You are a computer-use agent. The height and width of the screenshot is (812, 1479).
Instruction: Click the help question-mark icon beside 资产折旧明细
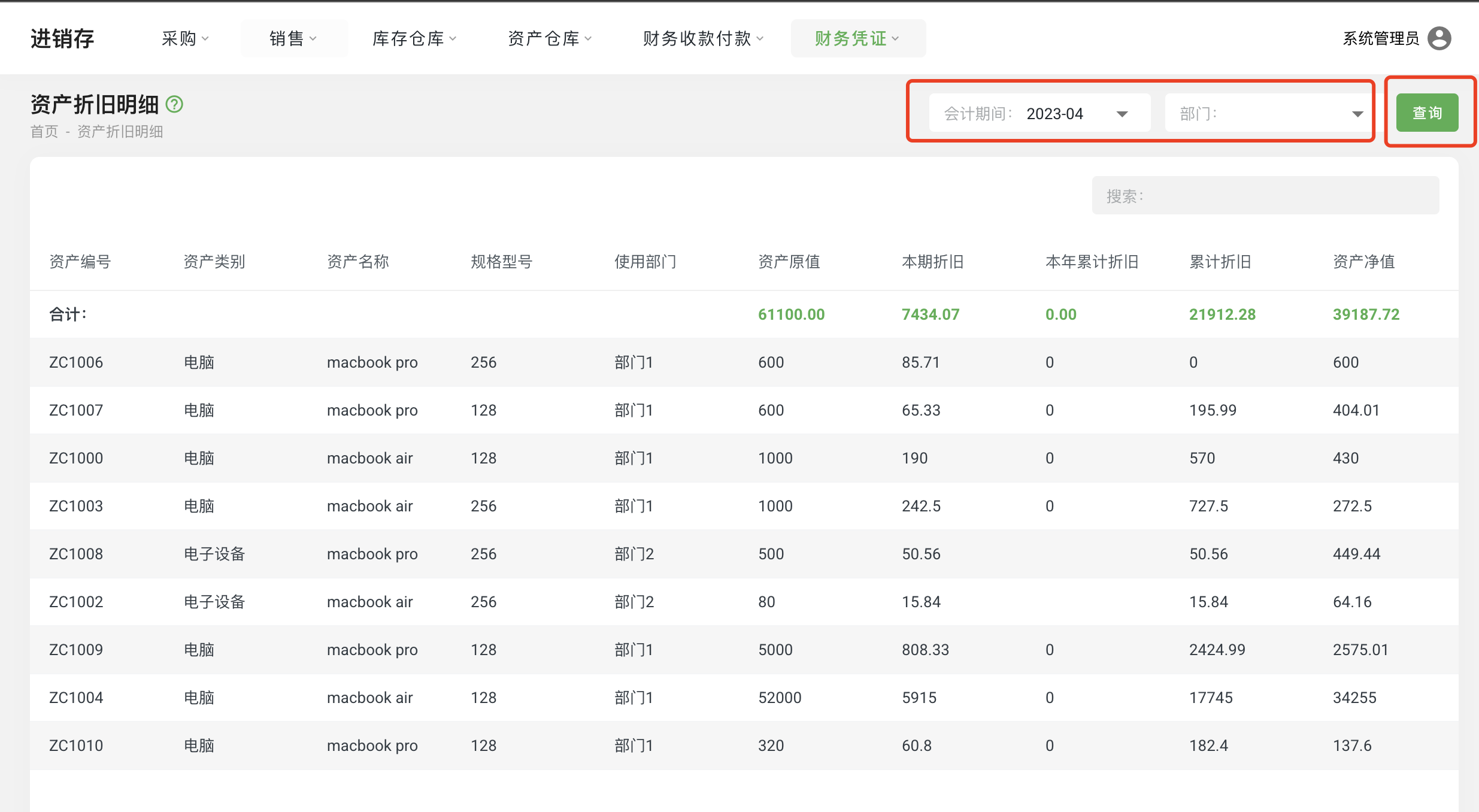click(x=174, y=104)
